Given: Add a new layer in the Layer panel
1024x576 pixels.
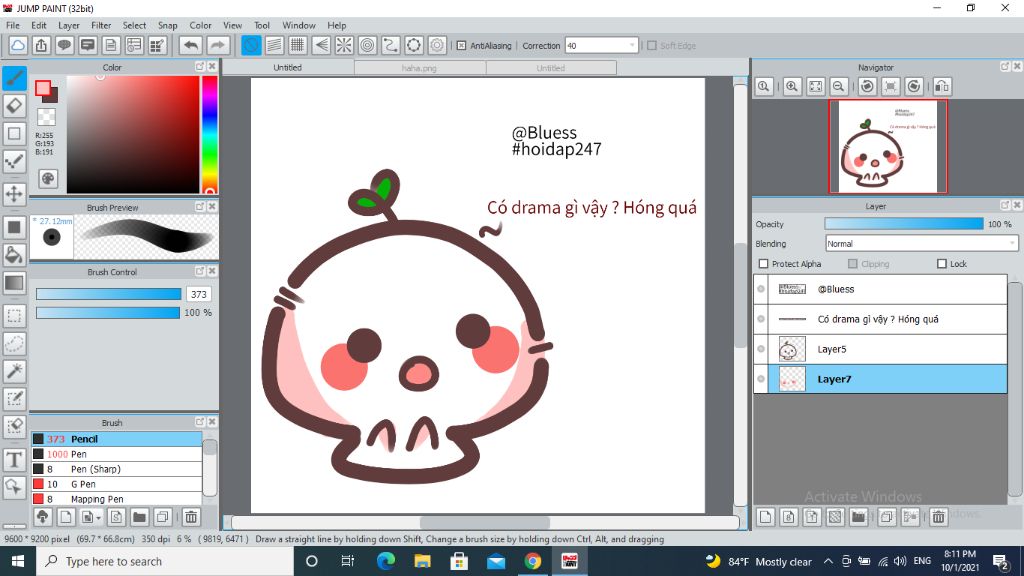Looking at the screenshot, I should coord(765,517).
